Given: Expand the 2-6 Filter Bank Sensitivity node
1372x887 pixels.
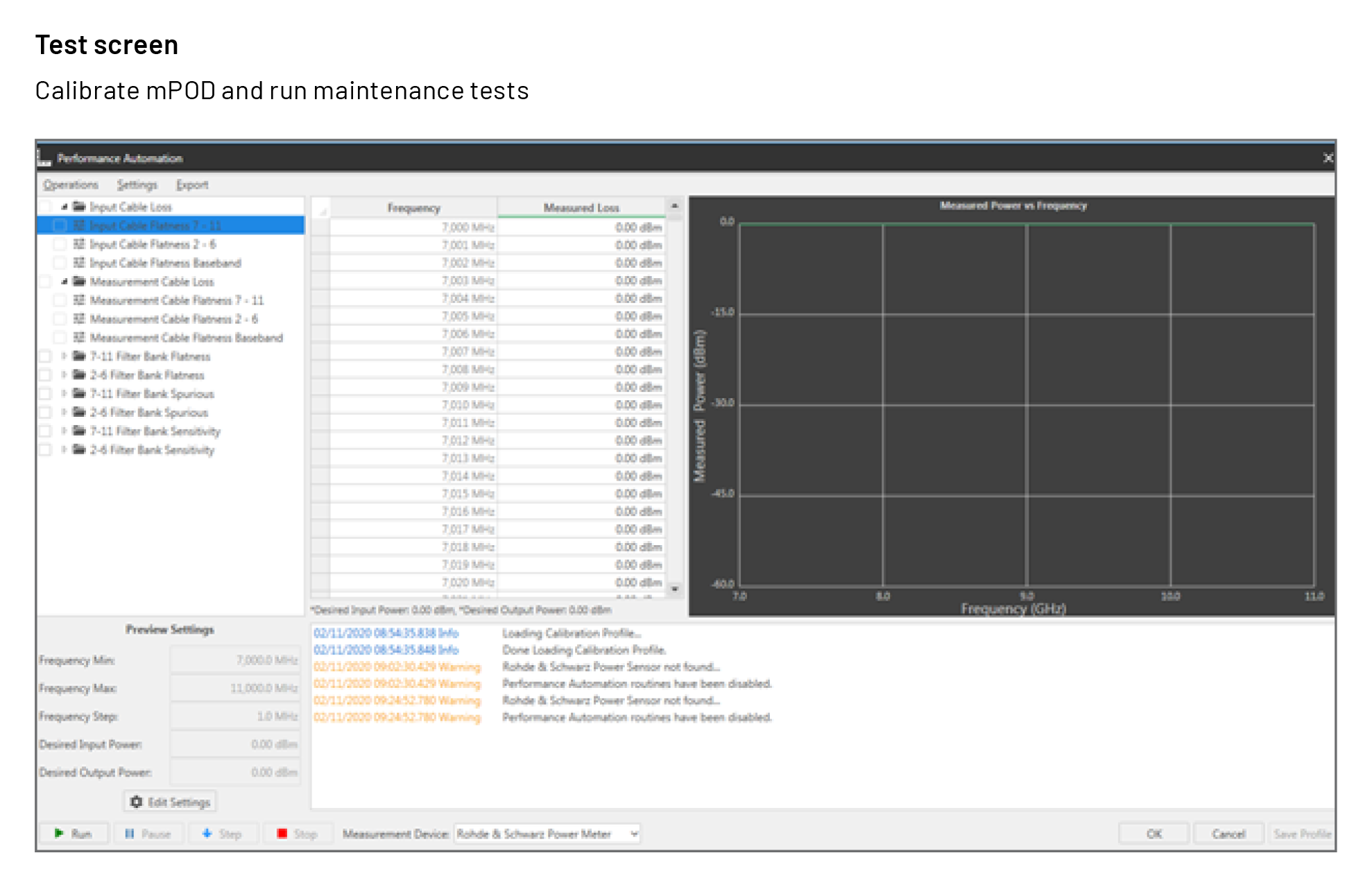Looking at the screenshot, I should tap(64, 450).
